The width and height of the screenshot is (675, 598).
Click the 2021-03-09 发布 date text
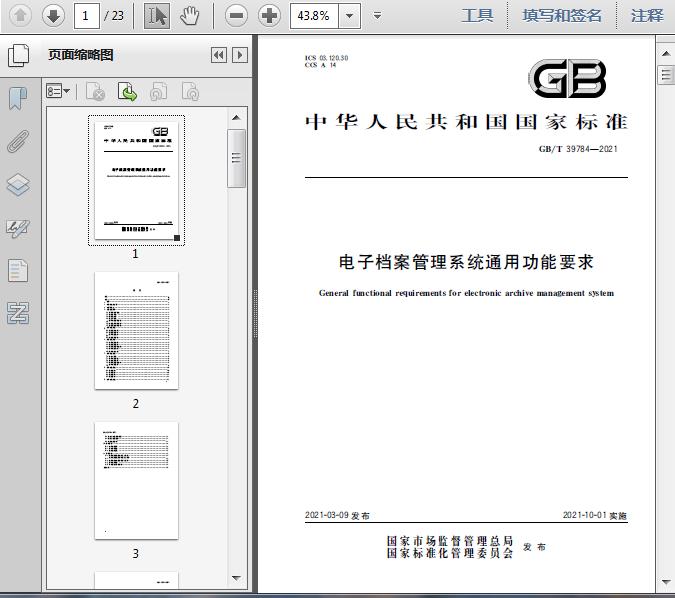(337, 515)
